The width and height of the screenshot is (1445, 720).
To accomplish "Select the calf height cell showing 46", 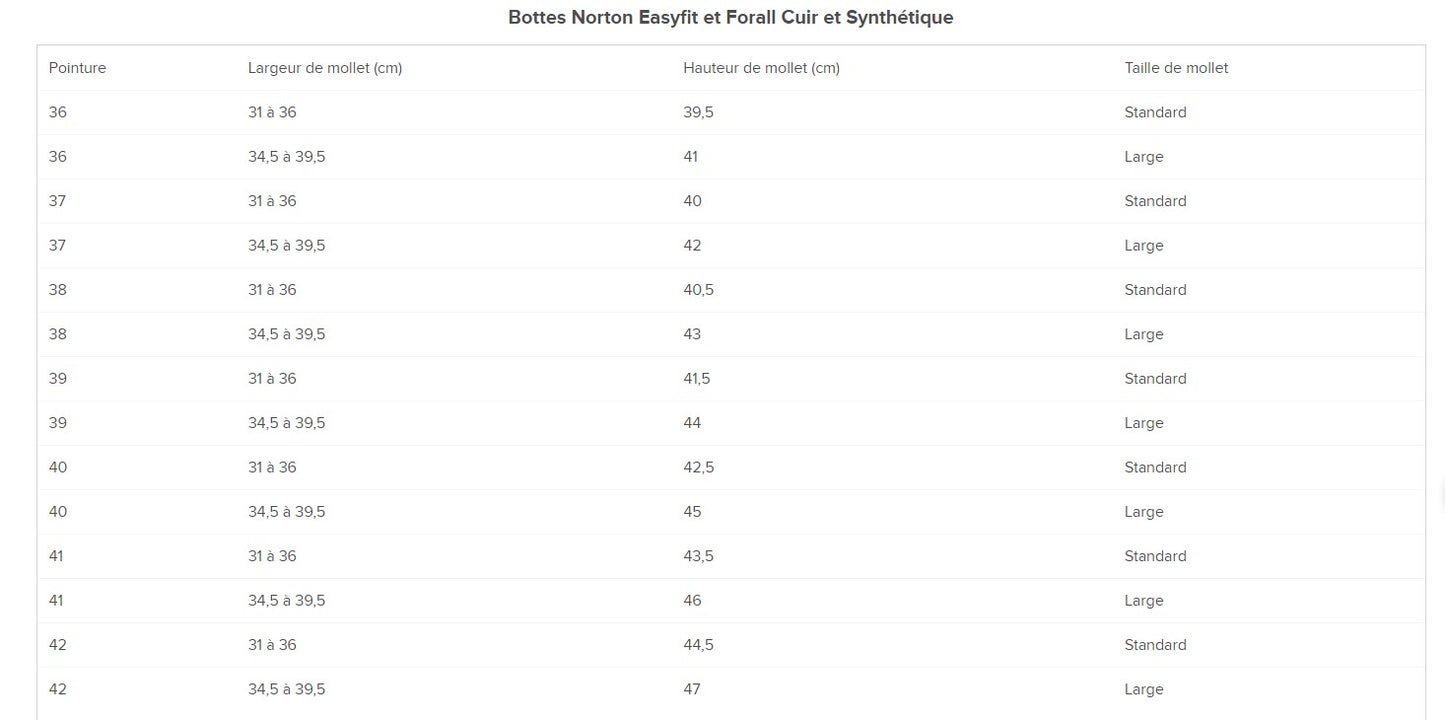I will click(692, 601).
